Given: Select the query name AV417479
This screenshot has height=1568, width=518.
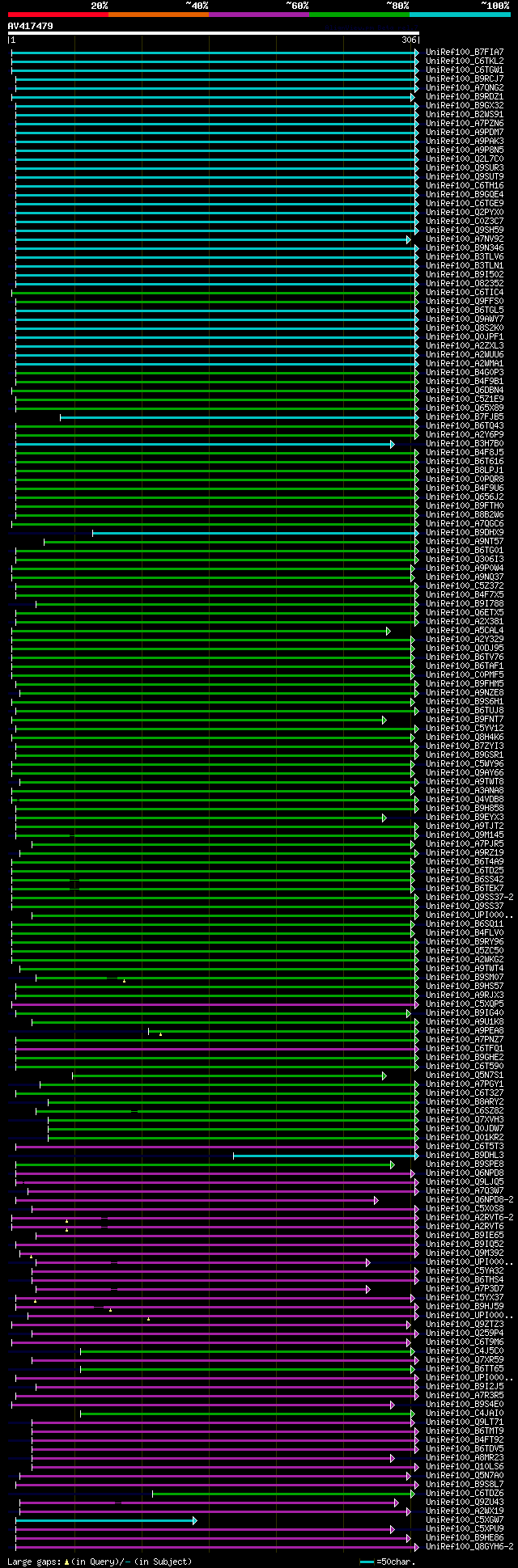Looking at the screenshot, I should point(31,26).
